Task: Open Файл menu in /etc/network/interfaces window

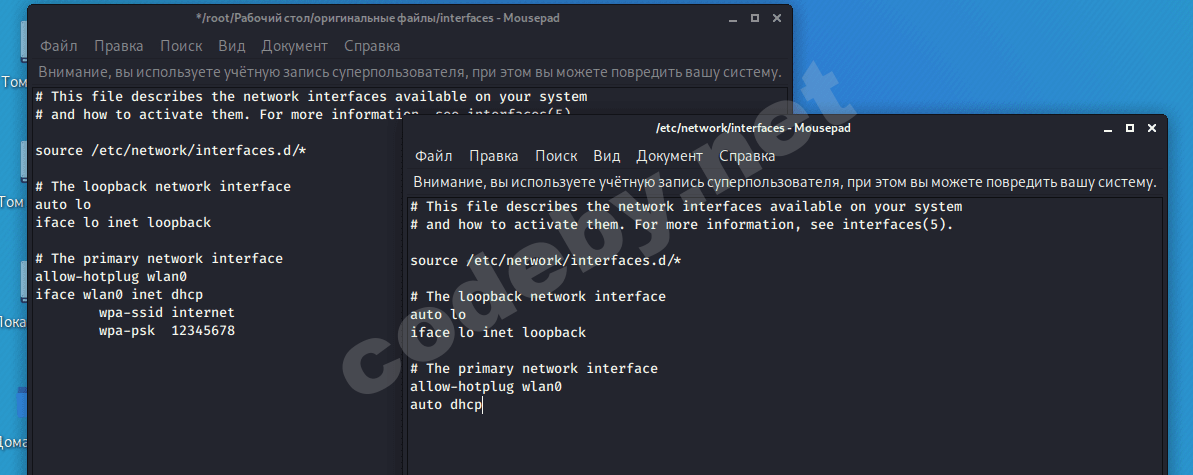Action: point(434,156)
